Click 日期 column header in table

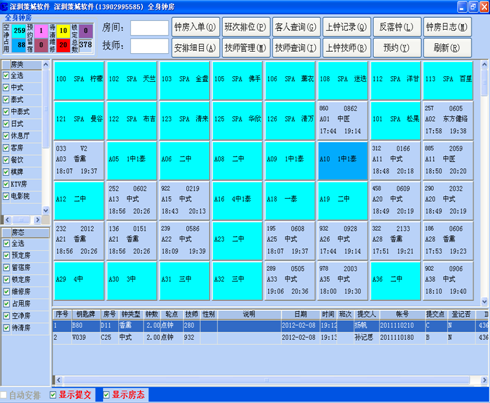click(x=301, y=314)
